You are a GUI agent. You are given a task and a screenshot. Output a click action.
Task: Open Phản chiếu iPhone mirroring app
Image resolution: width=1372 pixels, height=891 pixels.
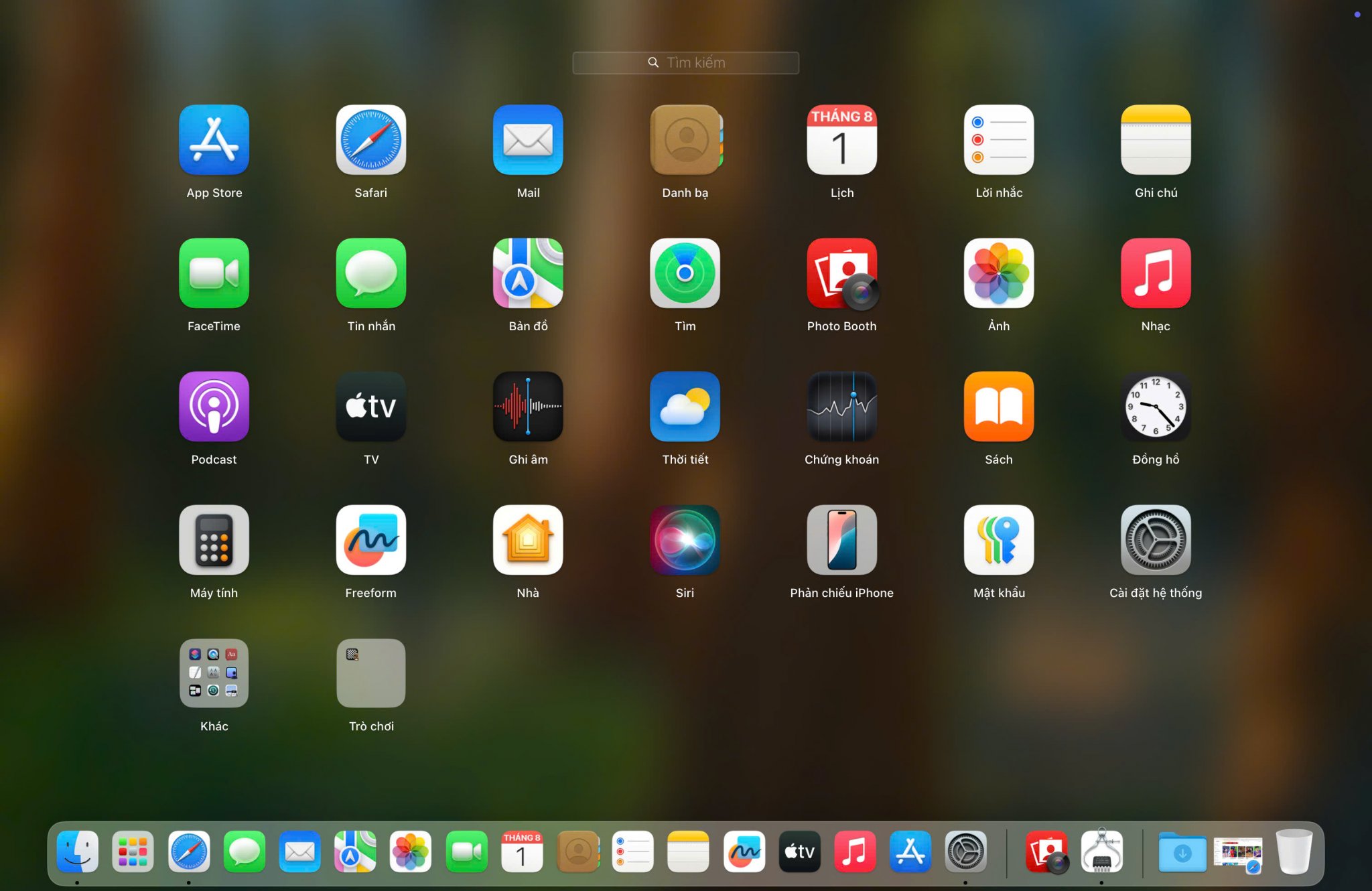[841, 540]
